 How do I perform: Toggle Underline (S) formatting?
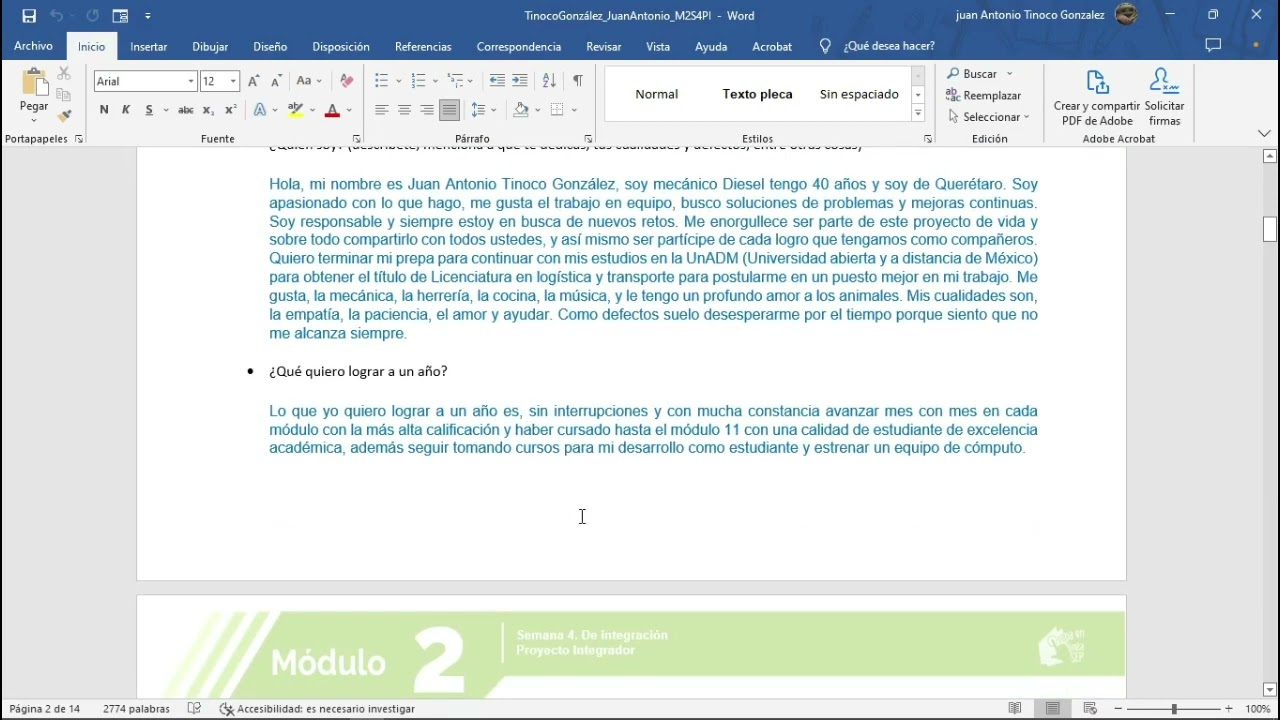pyautogui.click(x=149, y=110)
